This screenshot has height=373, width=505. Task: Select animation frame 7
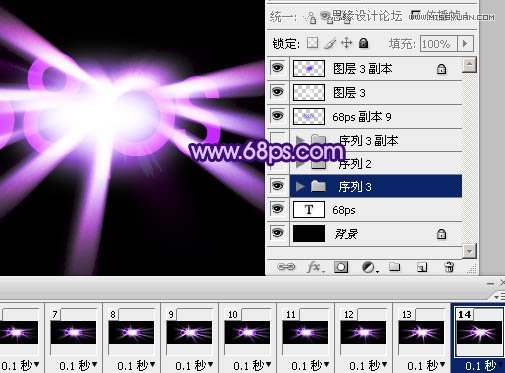(73, 332)
